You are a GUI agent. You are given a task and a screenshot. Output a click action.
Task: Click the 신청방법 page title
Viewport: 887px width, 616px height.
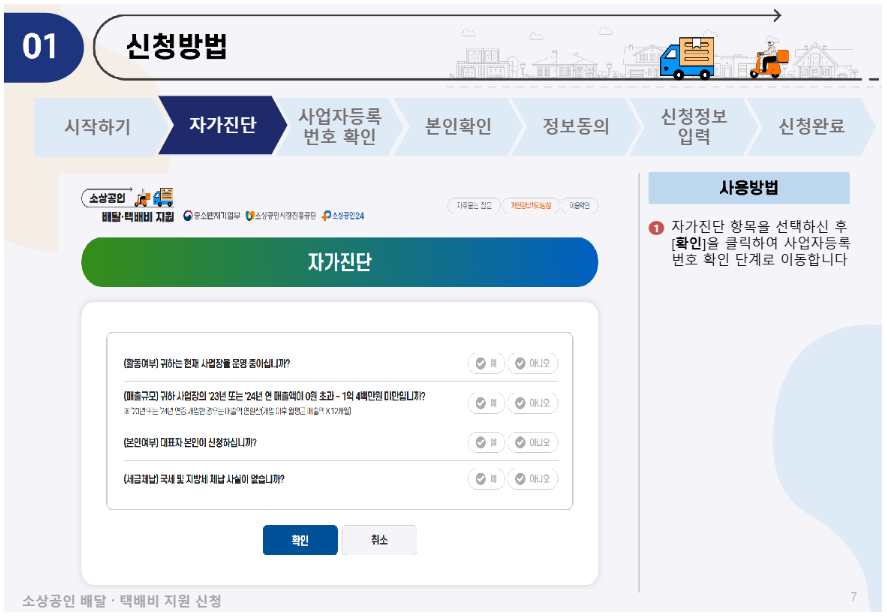coord(176,46)
